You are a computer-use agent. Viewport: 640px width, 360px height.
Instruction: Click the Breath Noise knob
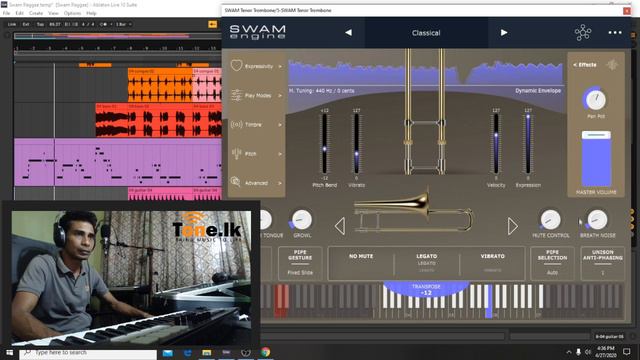(x=597, y=220)
